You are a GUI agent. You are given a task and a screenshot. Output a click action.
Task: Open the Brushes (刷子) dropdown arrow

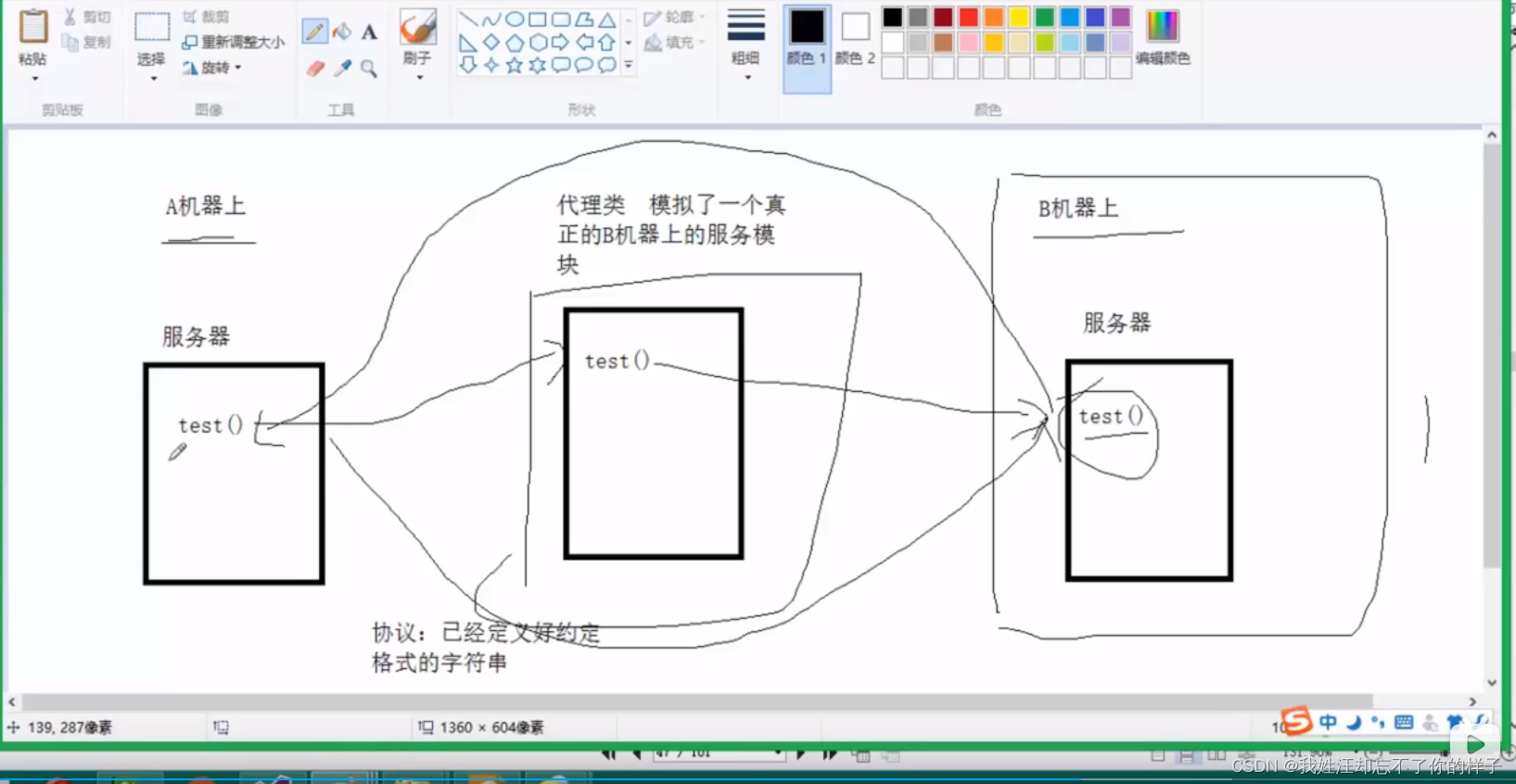[419, 78]
